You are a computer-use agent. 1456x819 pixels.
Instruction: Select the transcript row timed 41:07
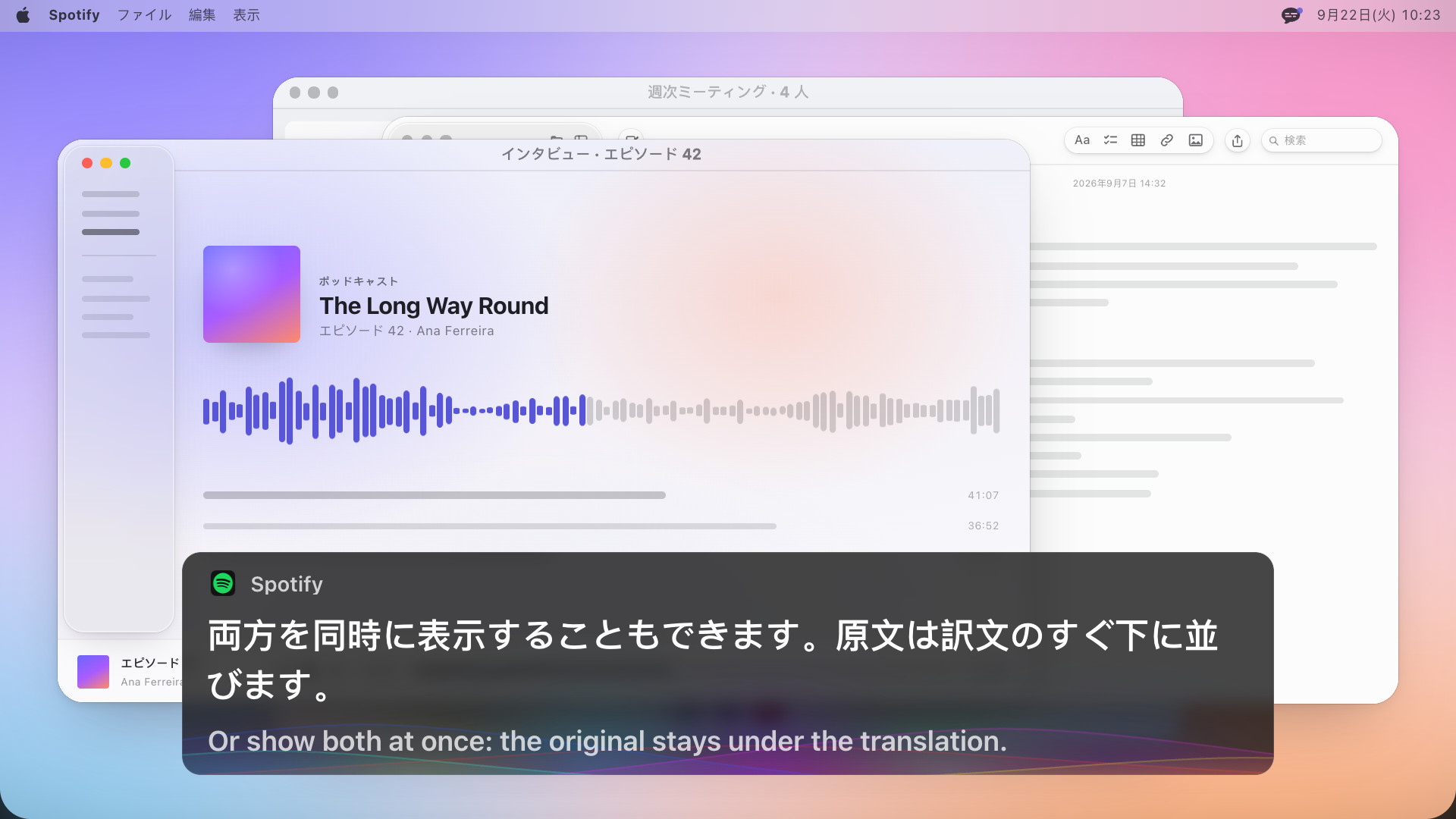[x=601, y=495]
